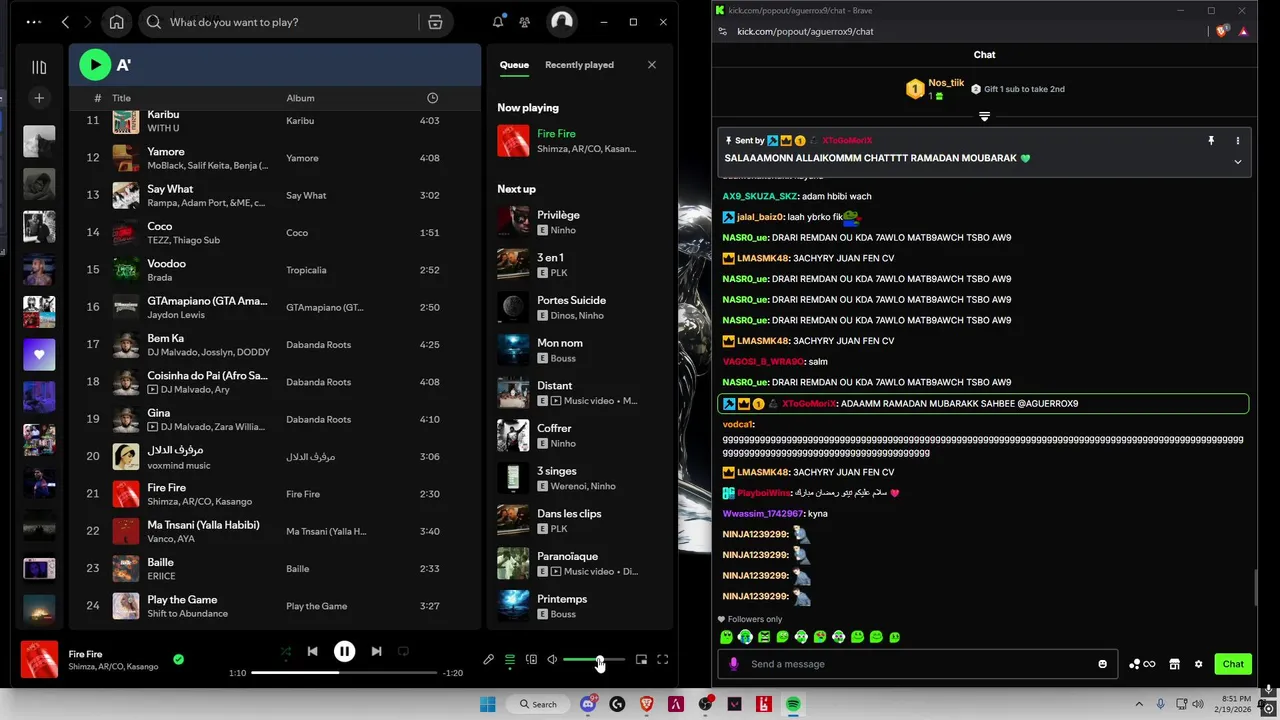
Task: Click the duration clock column header
Action: tap(432, 98)
